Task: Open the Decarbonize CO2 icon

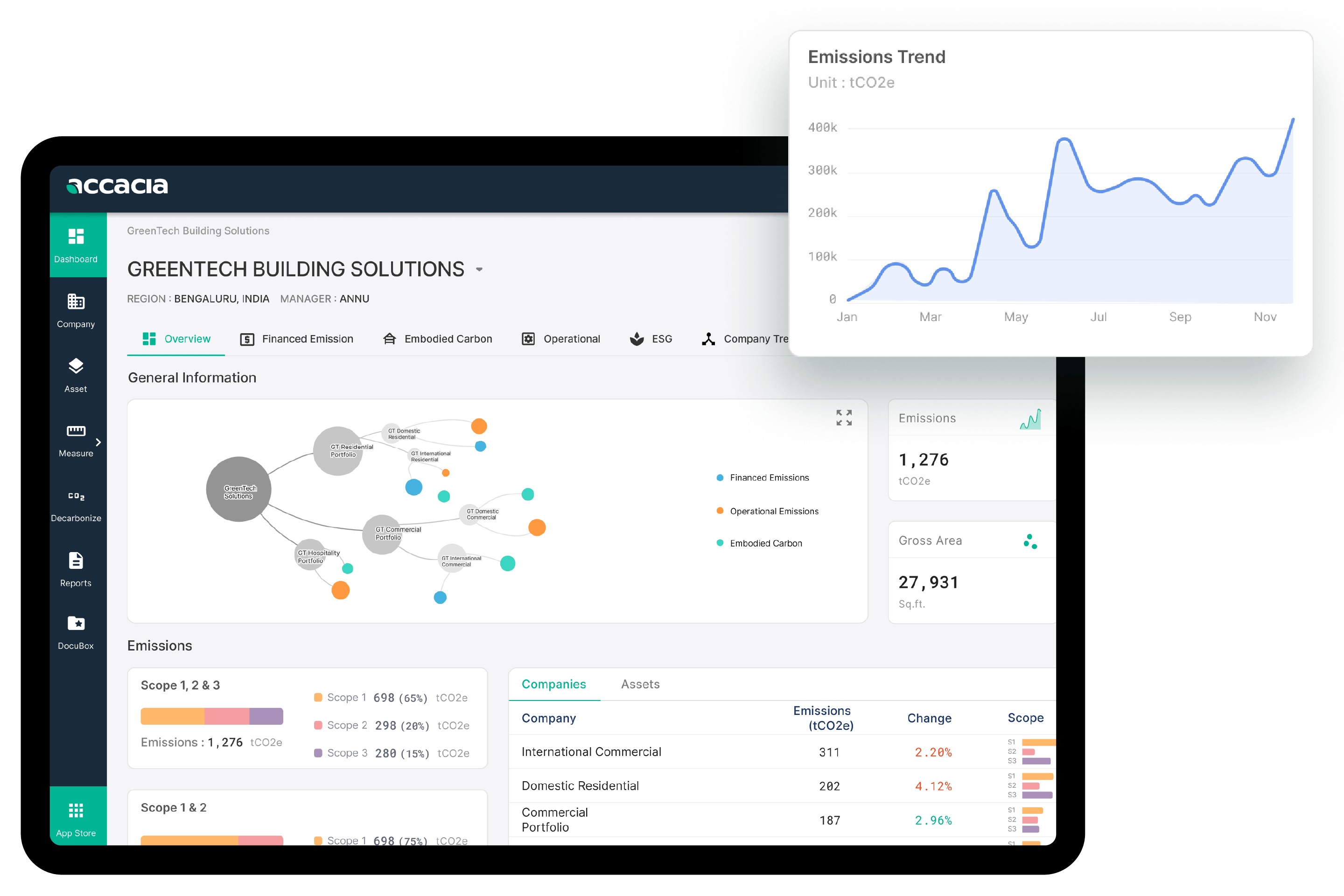Action: 76,496
